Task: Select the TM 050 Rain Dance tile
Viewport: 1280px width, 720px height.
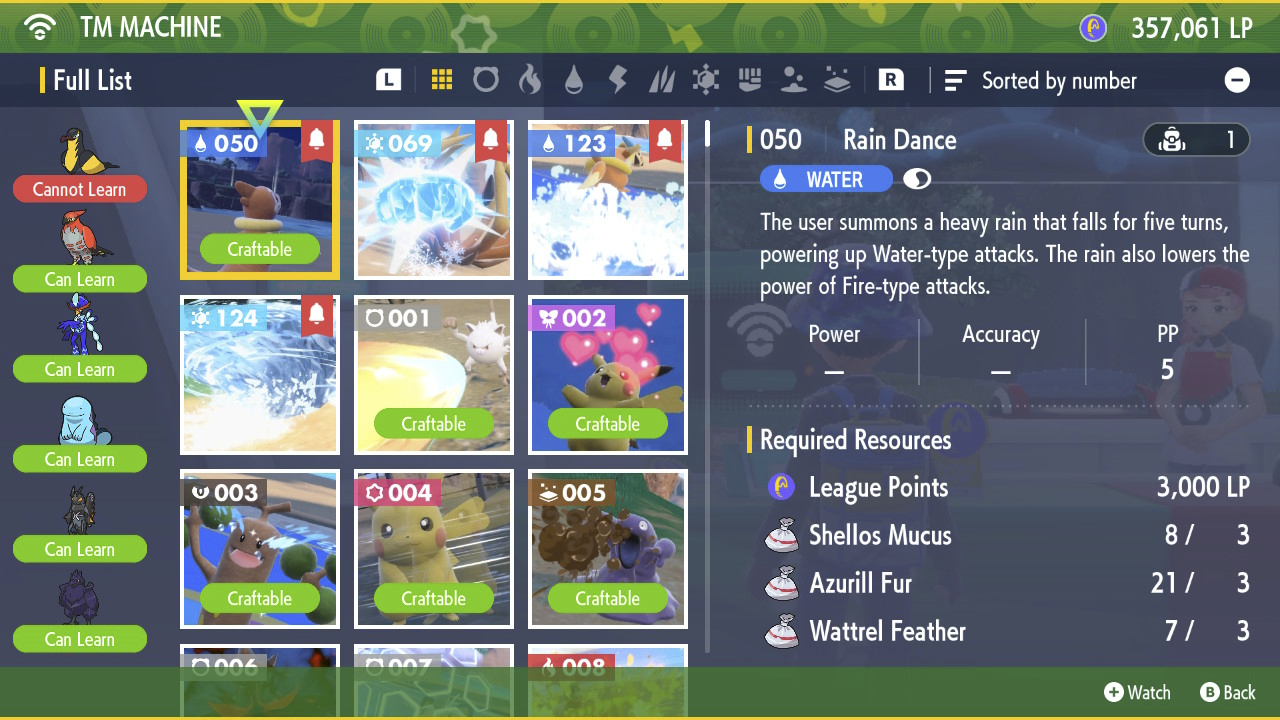Action: pyautogui.click(x=260, y=200)
